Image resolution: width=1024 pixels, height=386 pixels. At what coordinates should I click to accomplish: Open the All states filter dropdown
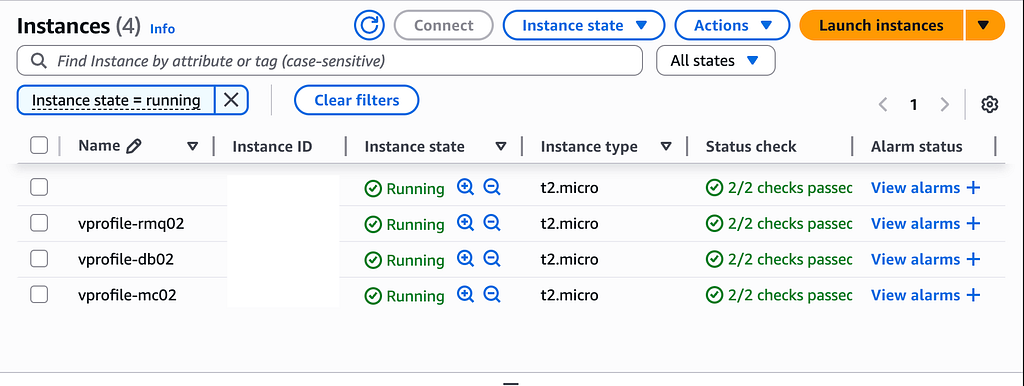716,61
